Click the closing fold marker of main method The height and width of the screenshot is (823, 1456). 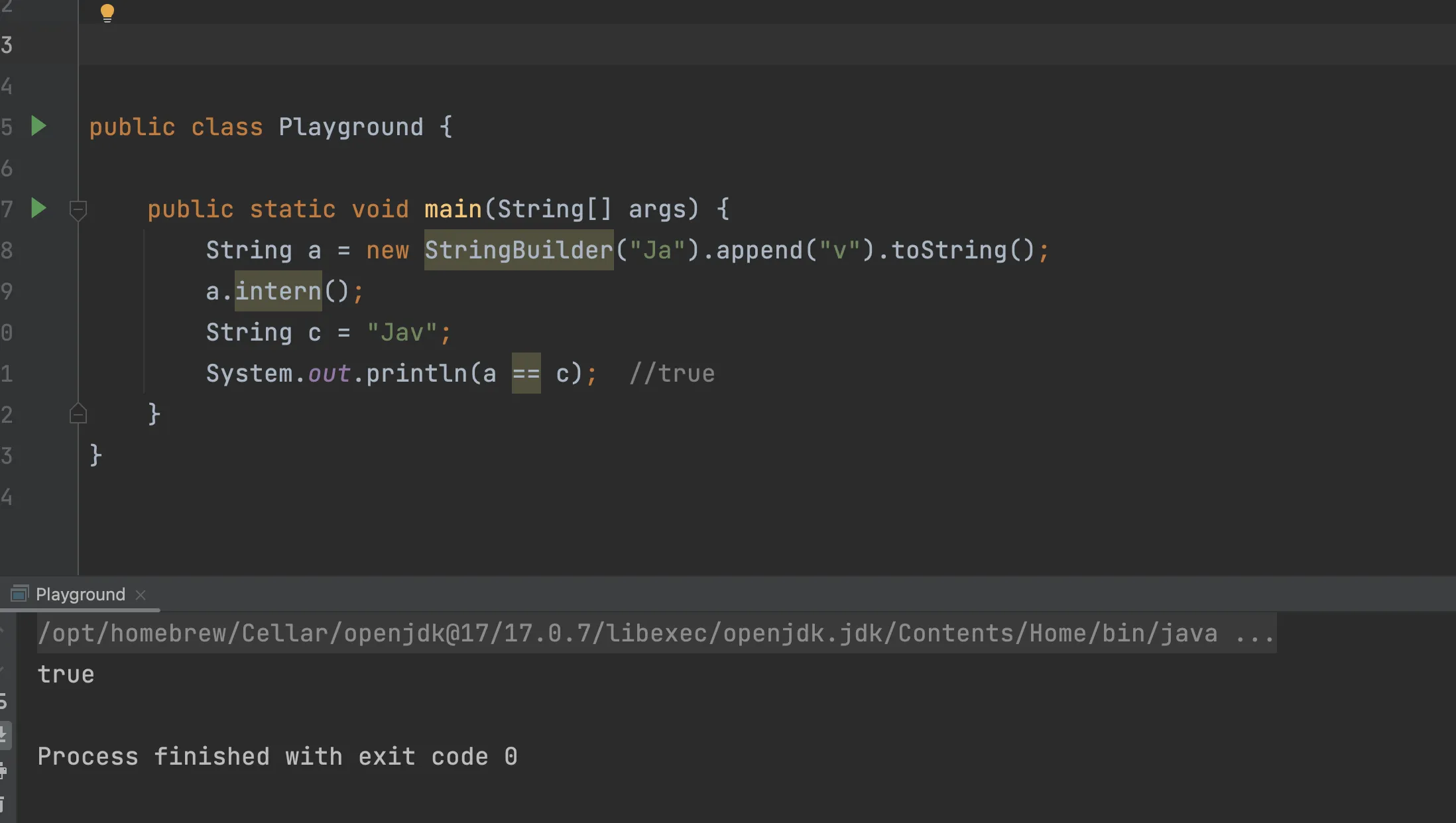[78, 414]
